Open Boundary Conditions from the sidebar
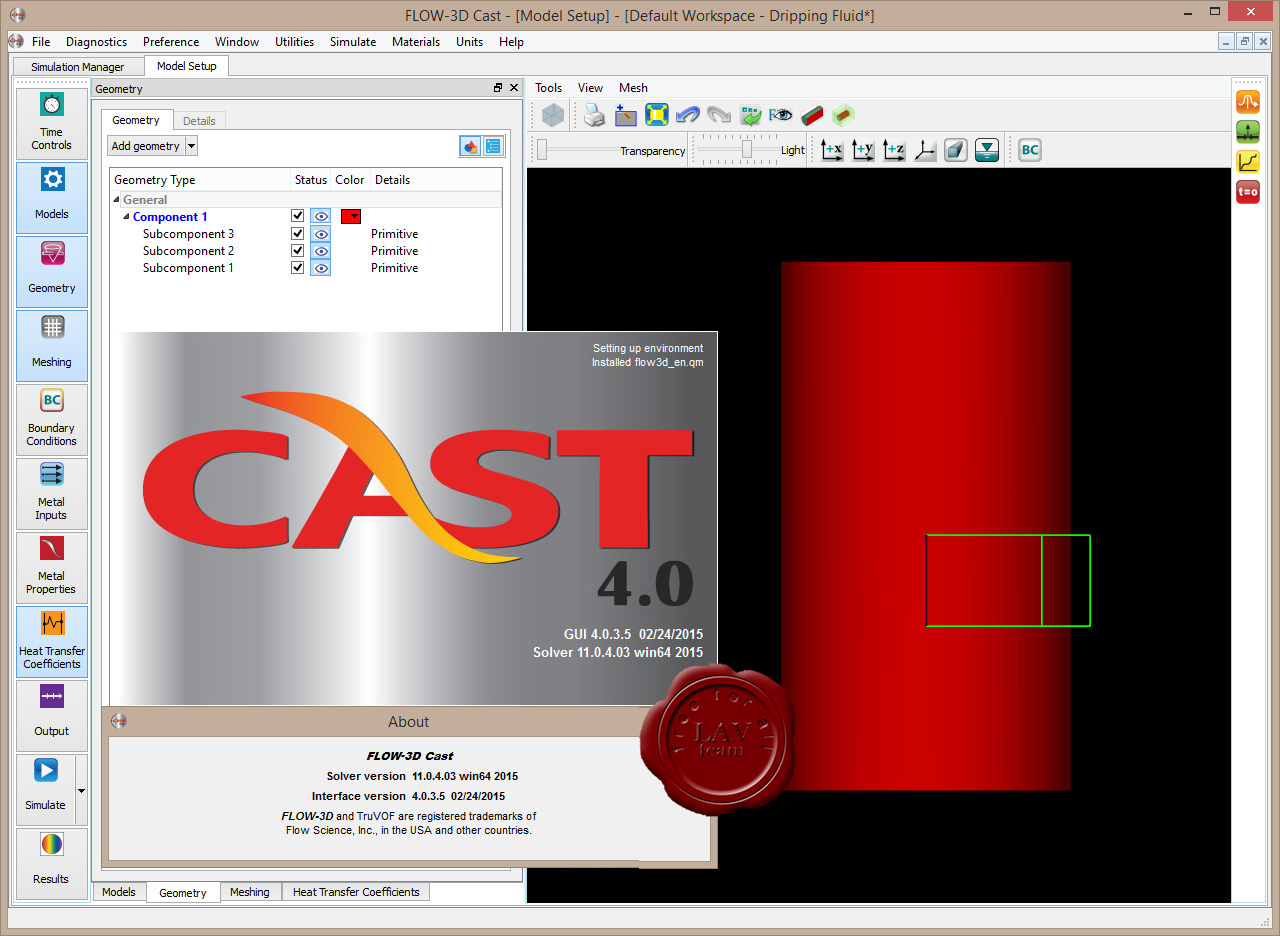This screenshot has height=936, width=1280. point(51,419)
